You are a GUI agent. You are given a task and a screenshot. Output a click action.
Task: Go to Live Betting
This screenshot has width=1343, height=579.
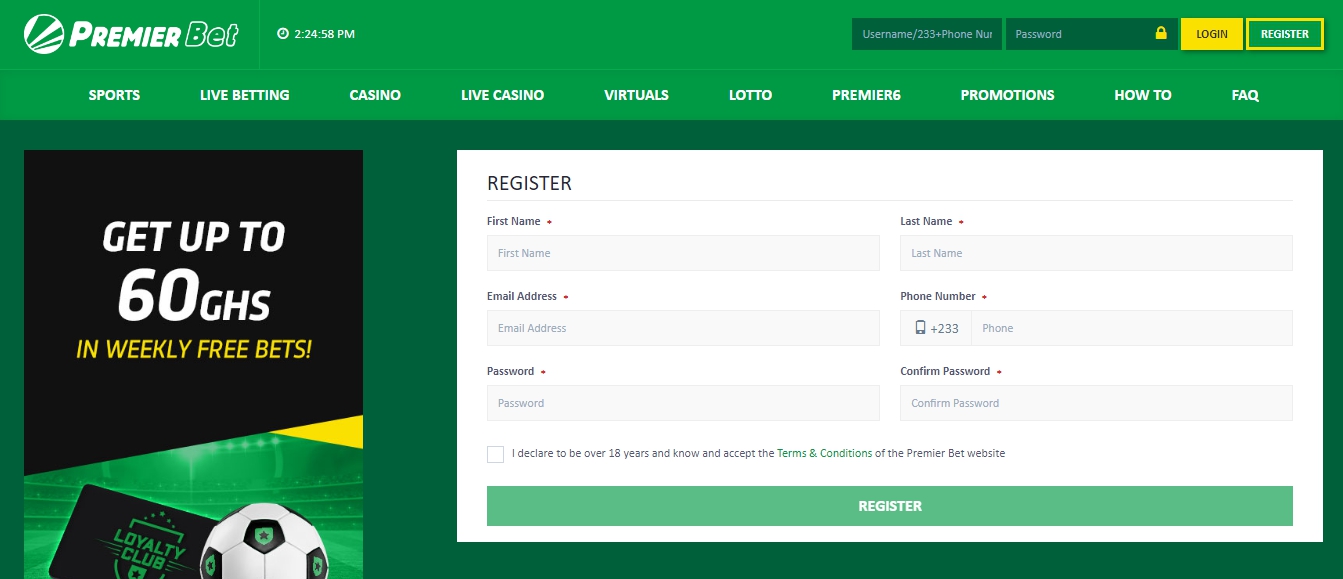point(245,95)
